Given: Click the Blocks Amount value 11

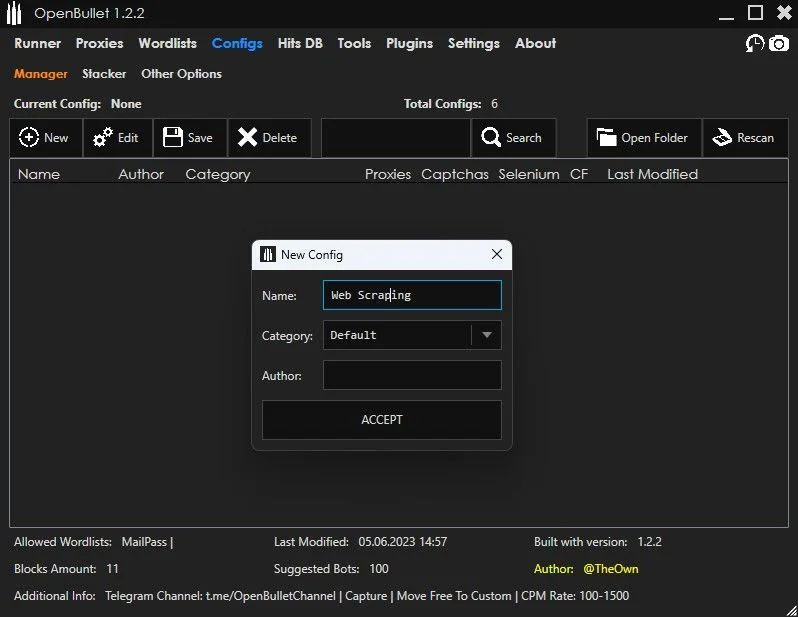Looking at the screenshot, I should tap(112, 569).
